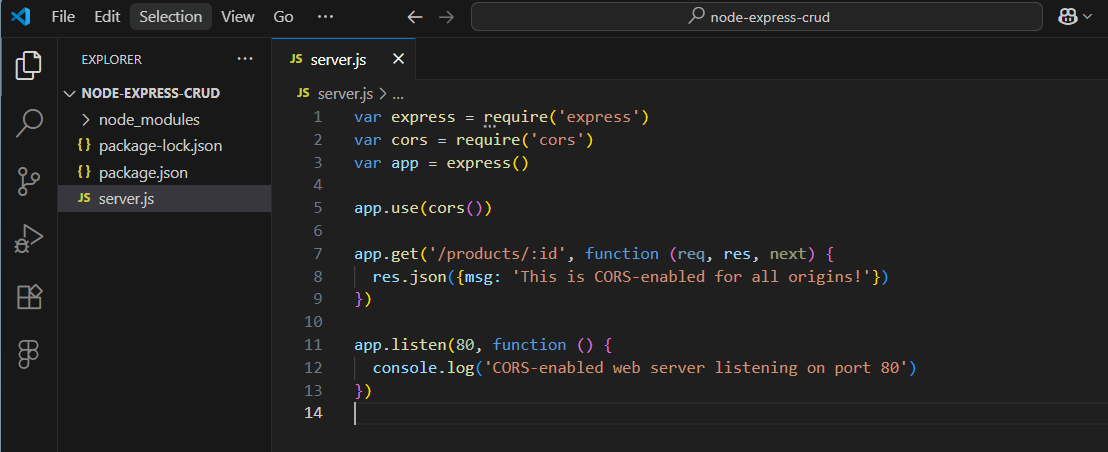Viewport: 1108px width, 452px height.
Task: Open the Source Control view
Action: pyautogui.click(x=29, y=181)
